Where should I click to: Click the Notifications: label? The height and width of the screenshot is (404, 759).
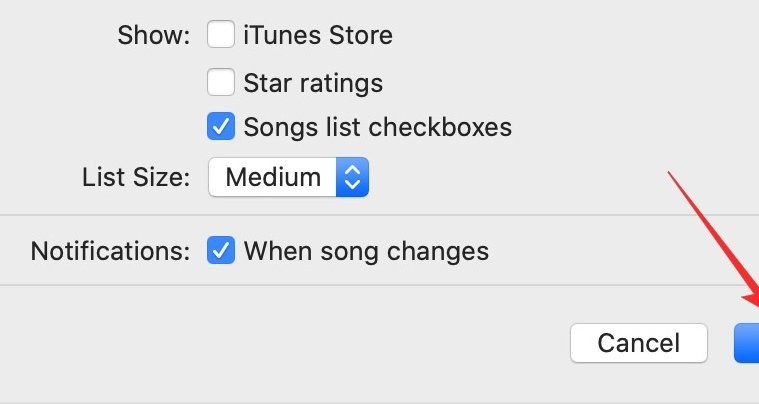click(x=110, y=250)
